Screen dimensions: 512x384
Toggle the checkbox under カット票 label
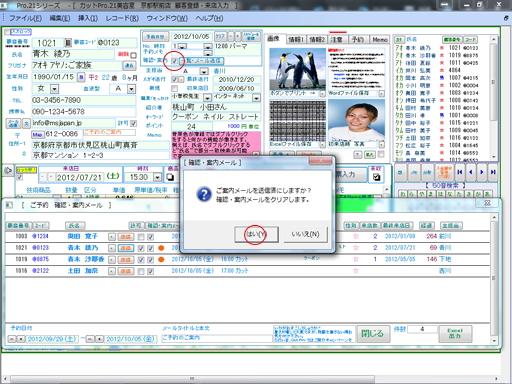20,177
